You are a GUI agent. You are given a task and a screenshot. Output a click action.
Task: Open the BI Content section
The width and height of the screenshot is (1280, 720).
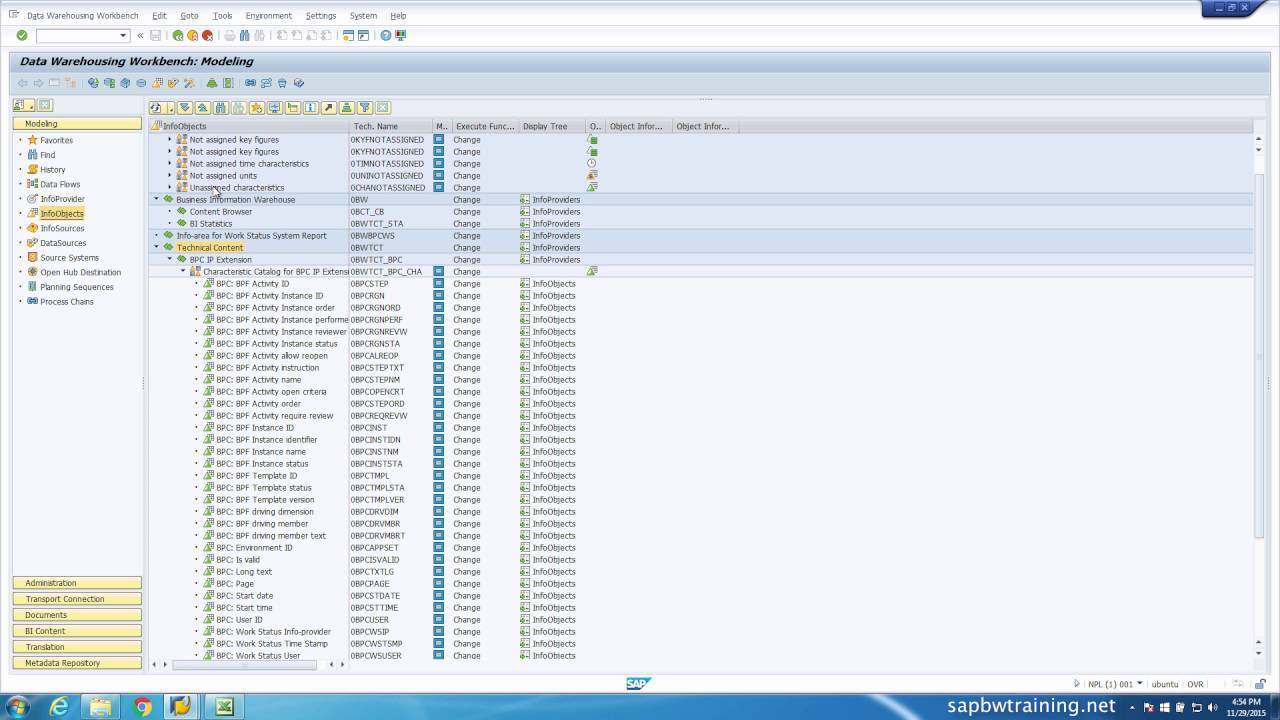tap(77, 631)
